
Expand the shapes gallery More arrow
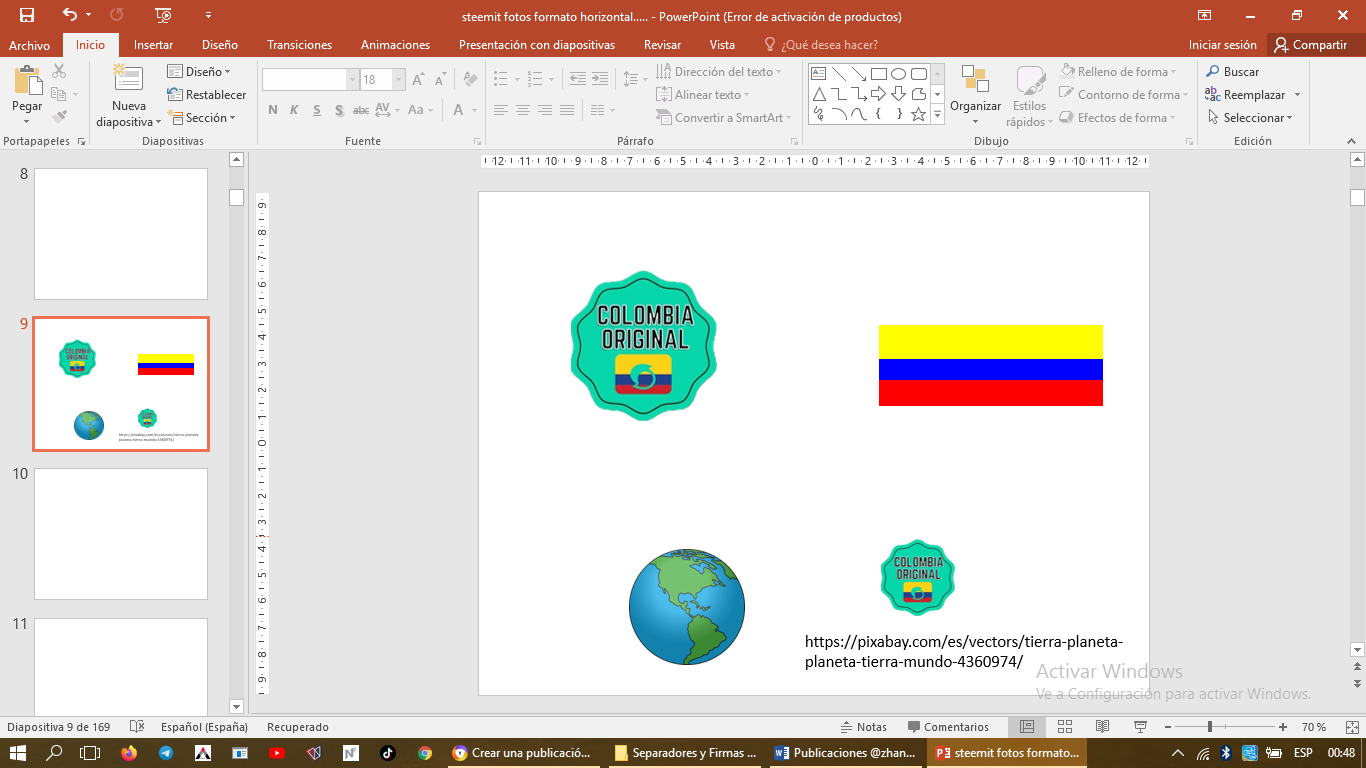tap(938, 115)
